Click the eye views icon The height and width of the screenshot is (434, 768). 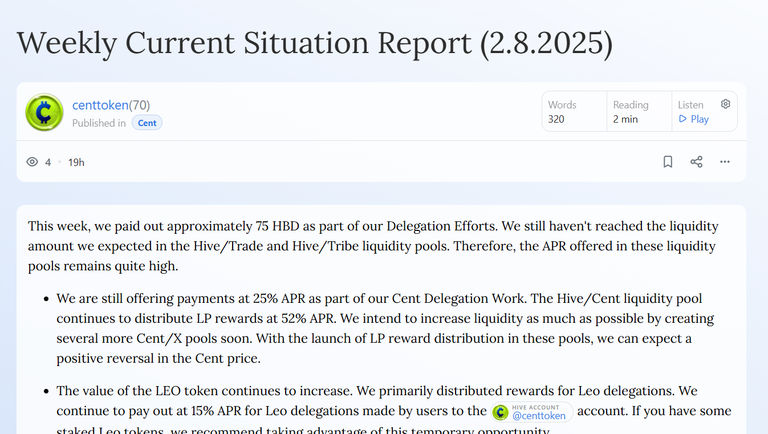[32, 162]
